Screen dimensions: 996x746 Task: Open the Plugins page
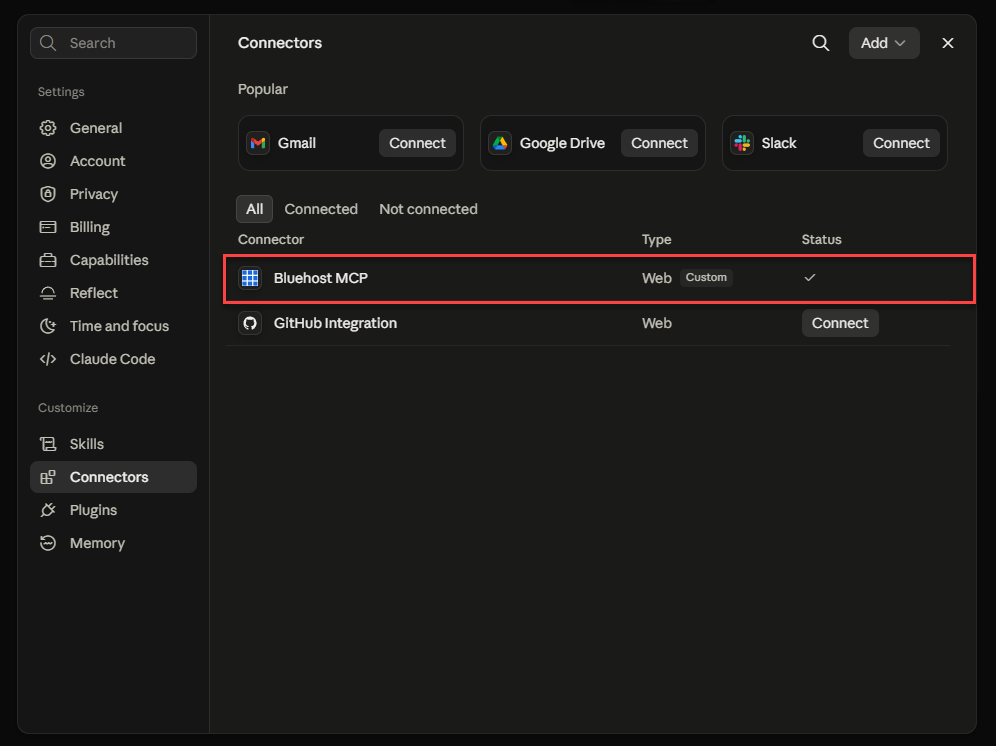coord(113,510)
